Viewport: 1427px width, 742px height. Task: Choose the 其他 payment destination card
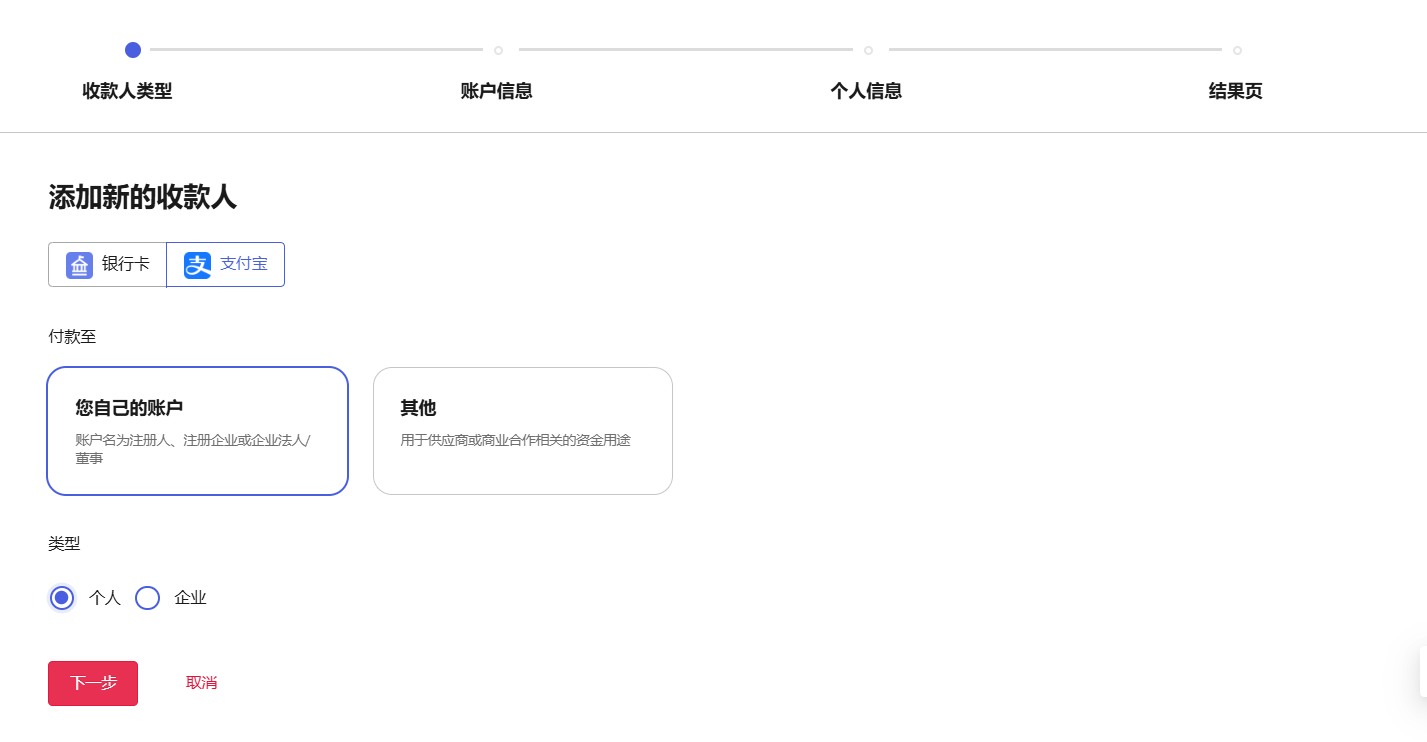pos(522,430)
